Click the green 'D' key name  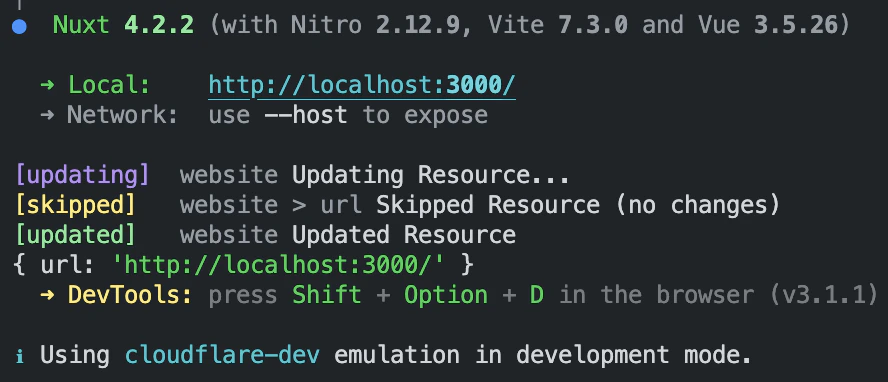coord(536,295)
